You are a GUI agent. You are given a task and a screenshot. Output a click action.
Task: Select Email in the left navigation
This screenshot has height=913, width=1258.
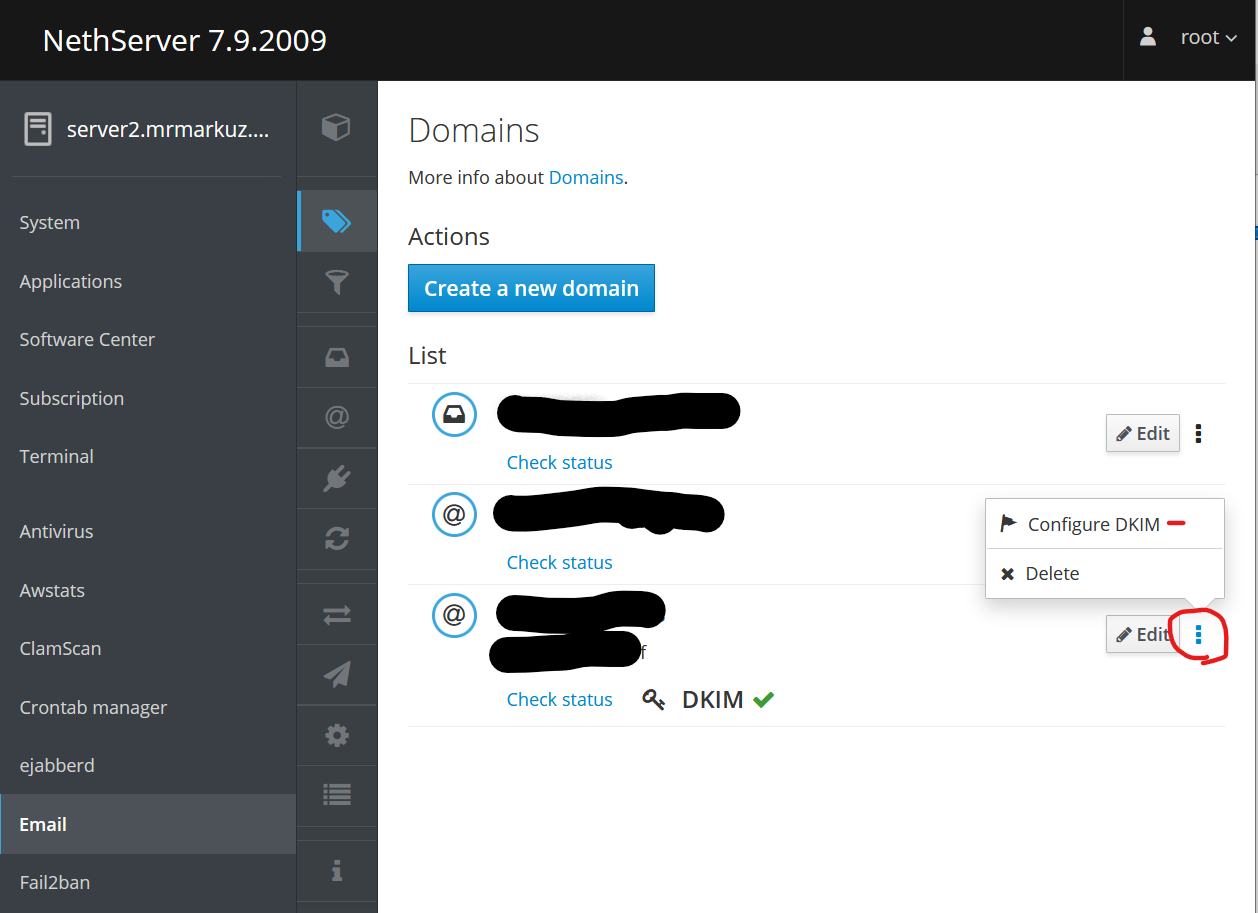click(x=148, y=824)
